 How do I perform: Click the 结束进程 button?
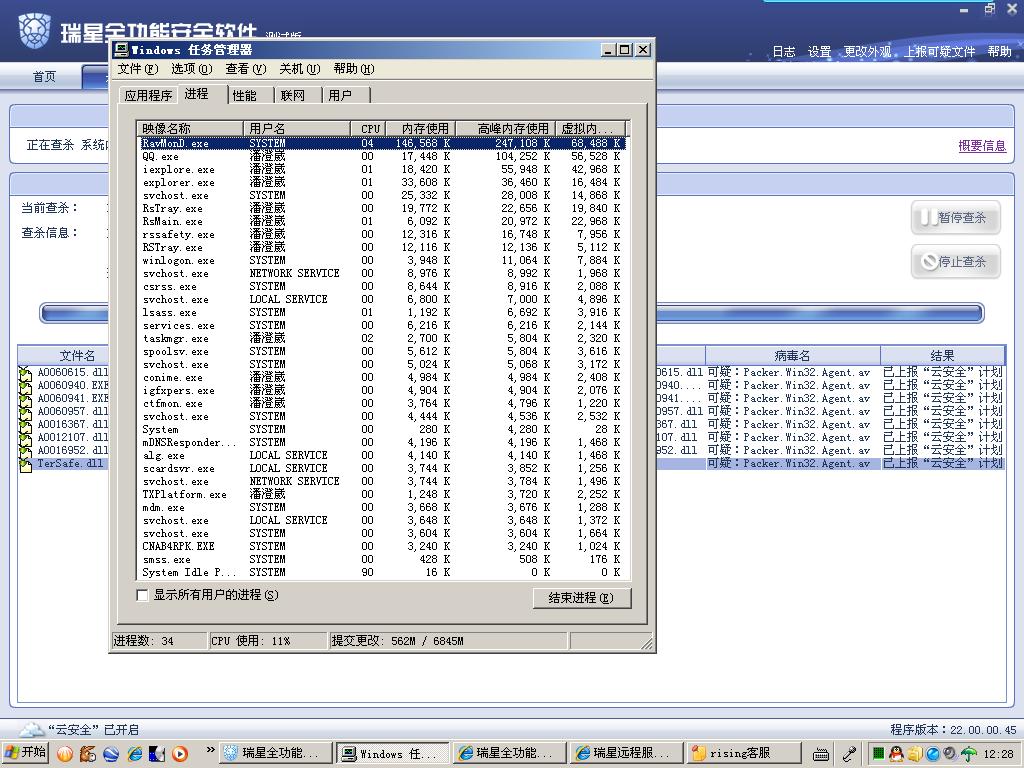pos(582,598)
